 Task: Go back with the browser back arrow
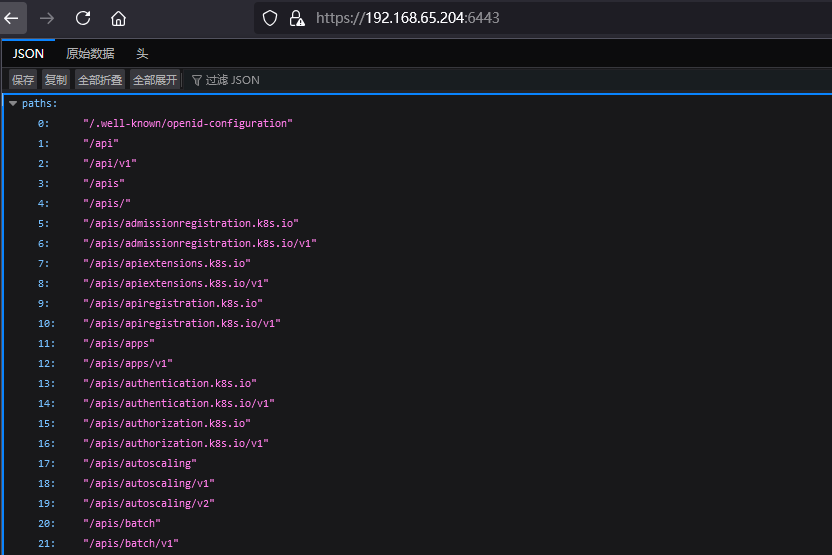point(12,19)
